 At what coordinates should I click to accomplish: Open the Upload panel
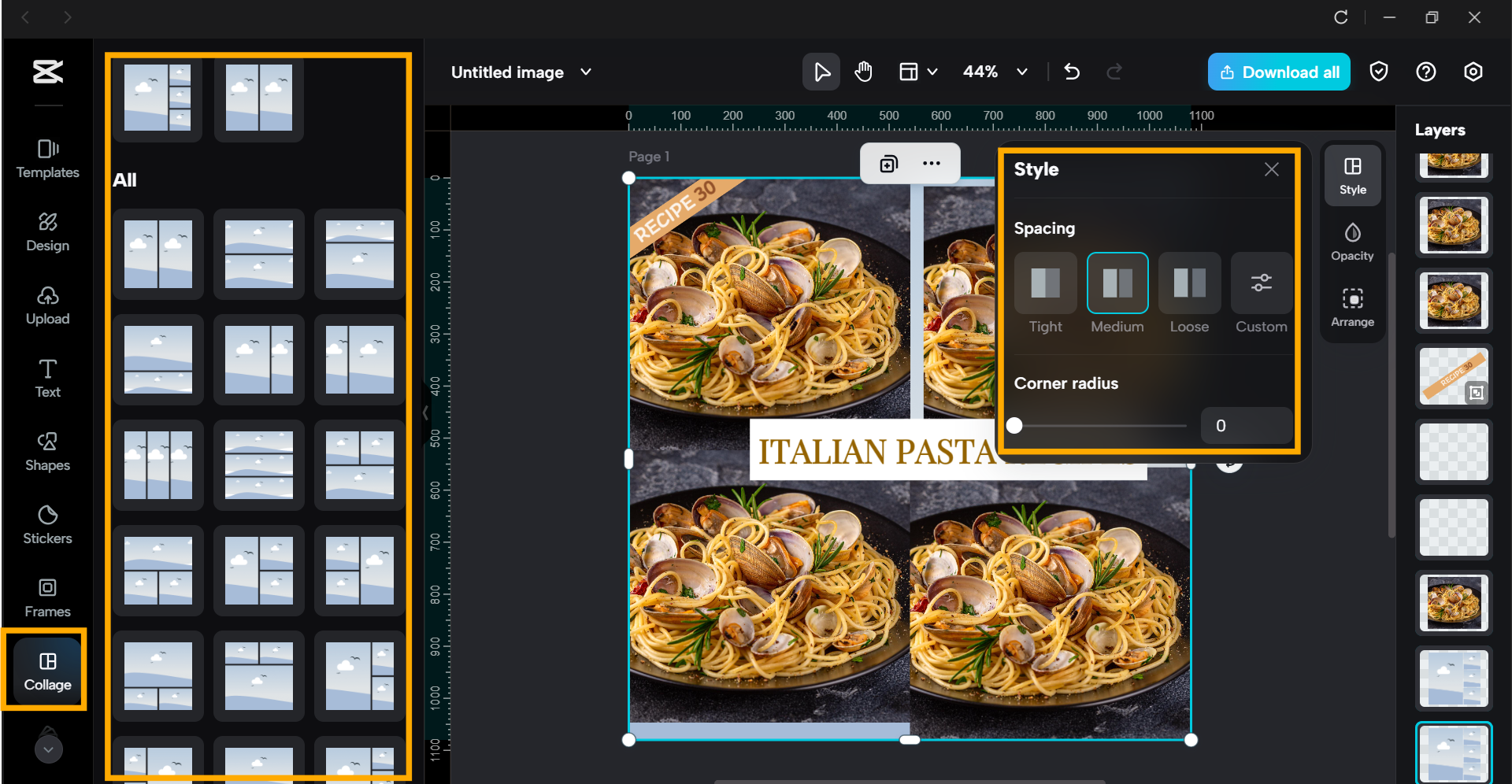(x=47, y=306)
